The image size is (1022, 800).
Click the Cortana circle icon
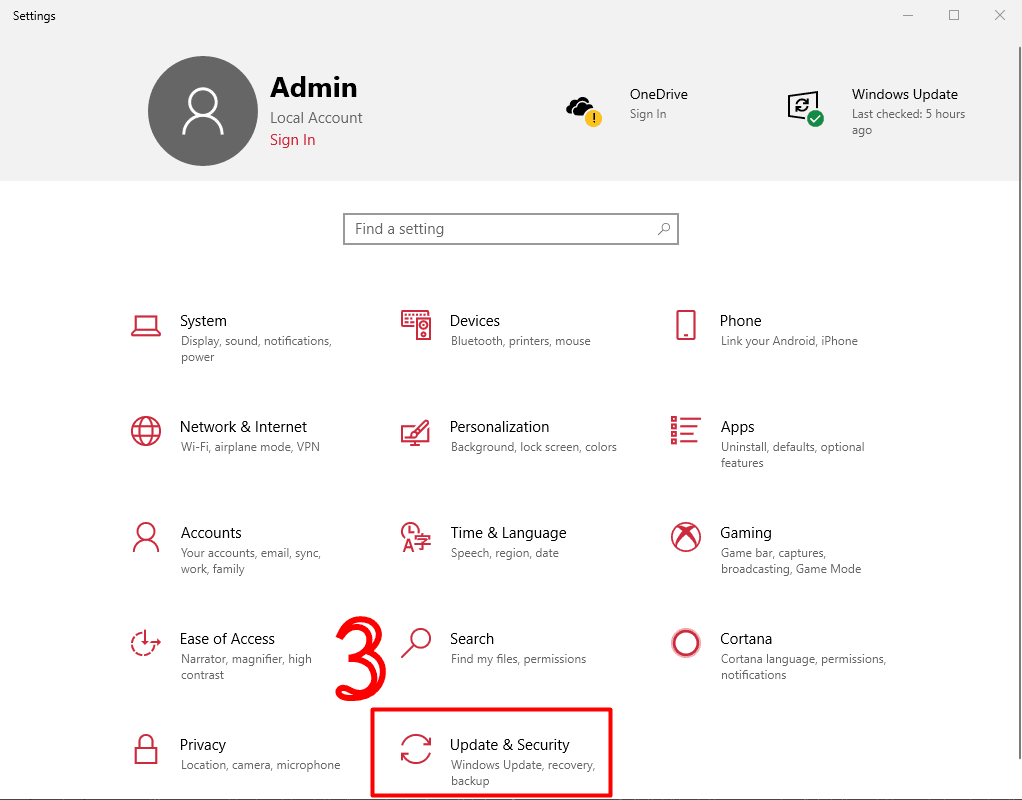point(686,643)
